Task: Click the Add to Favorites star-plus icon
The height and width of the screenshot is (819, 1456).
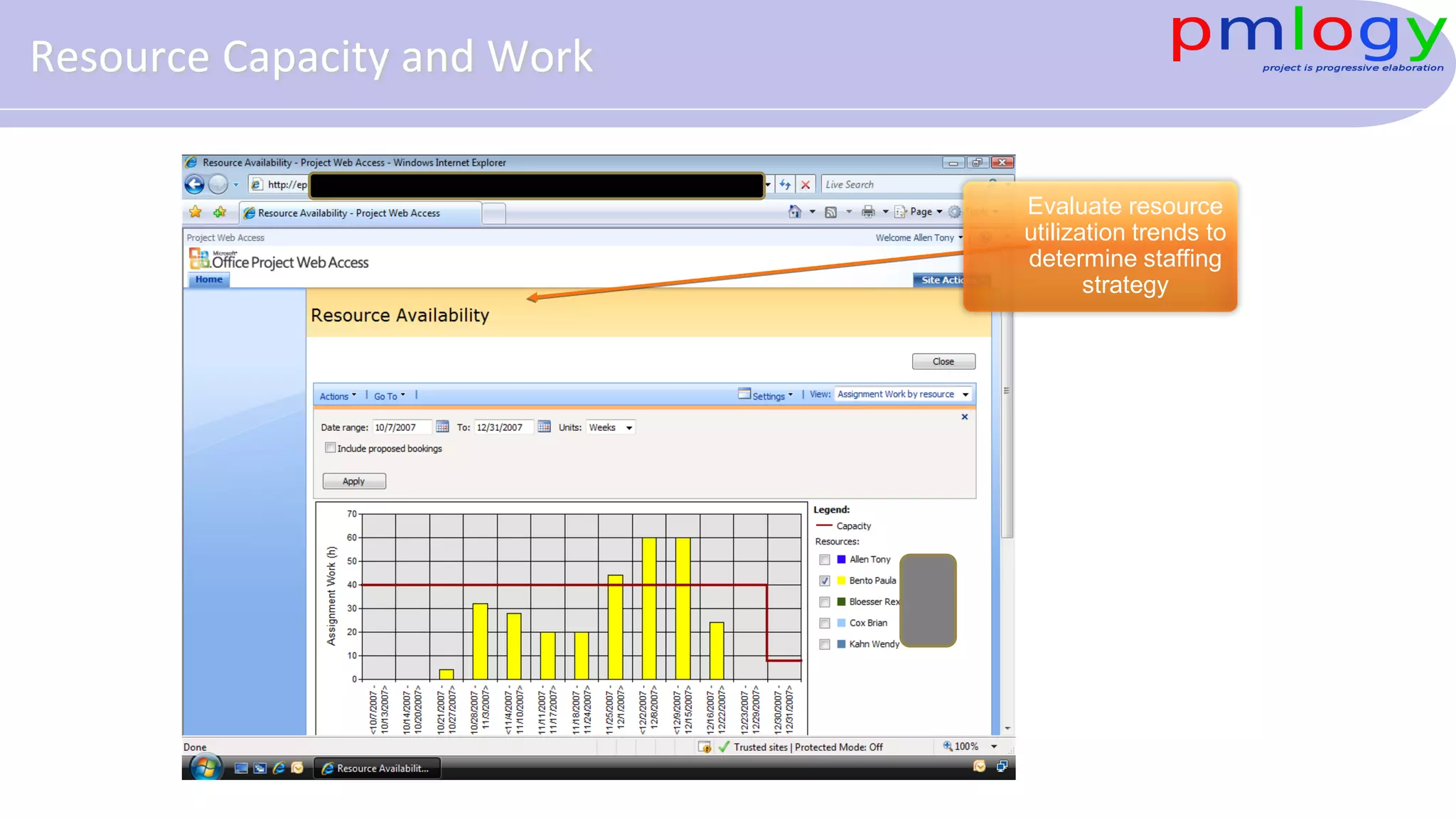Action: (220, 212)
